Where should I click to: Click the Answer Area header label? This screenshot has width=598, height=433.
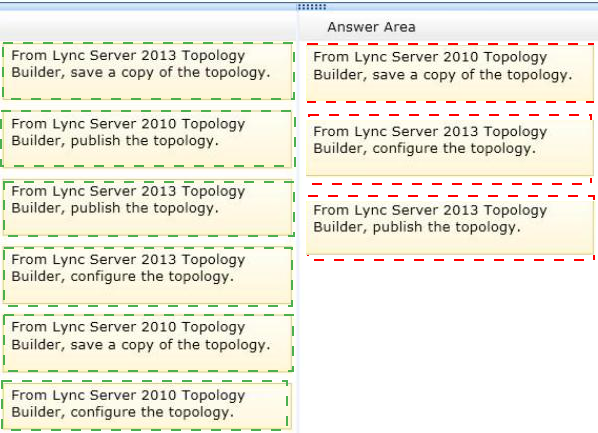pos(371,27)
